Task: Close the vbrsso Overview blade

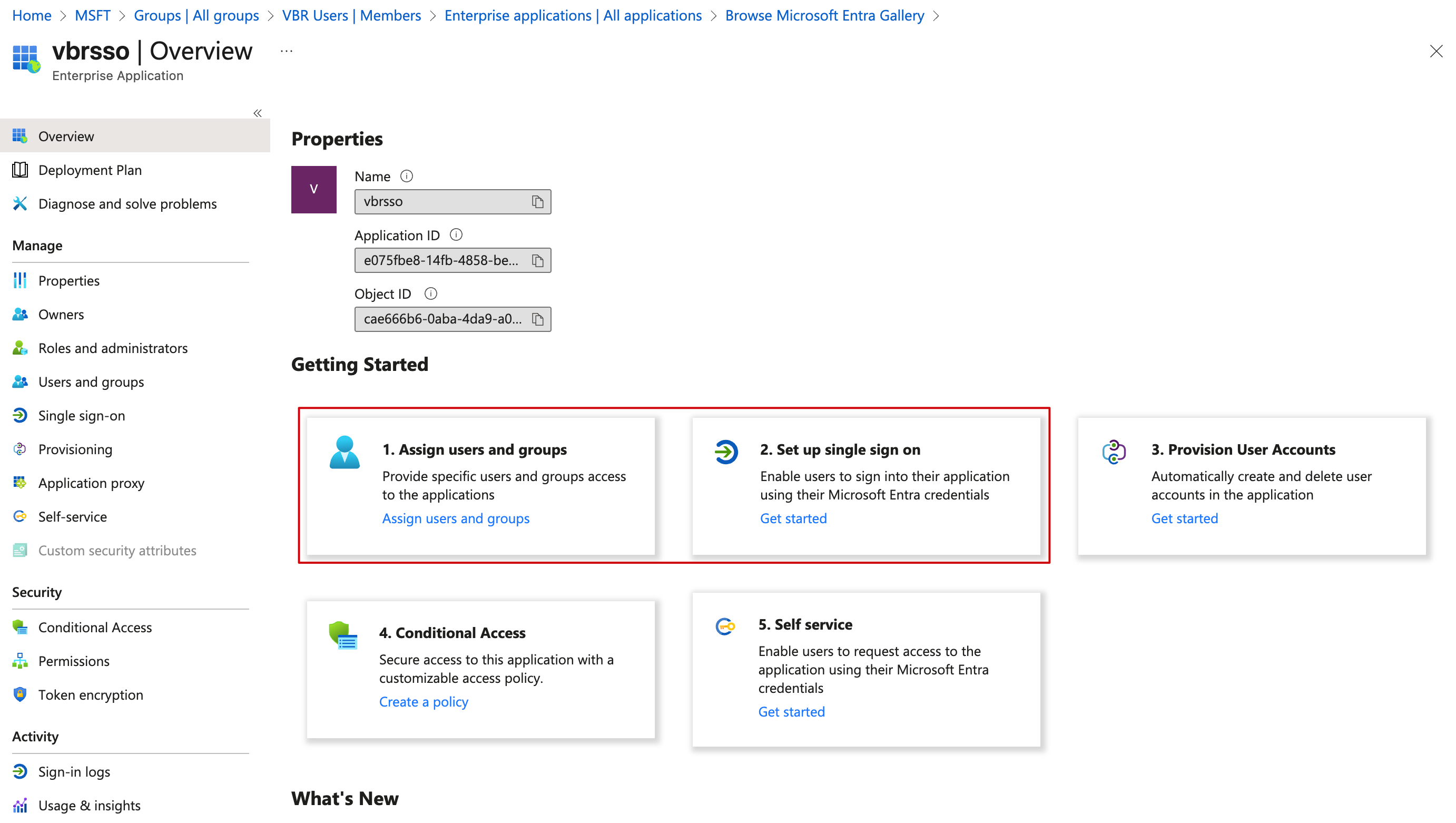Action: coord(1435,52)
